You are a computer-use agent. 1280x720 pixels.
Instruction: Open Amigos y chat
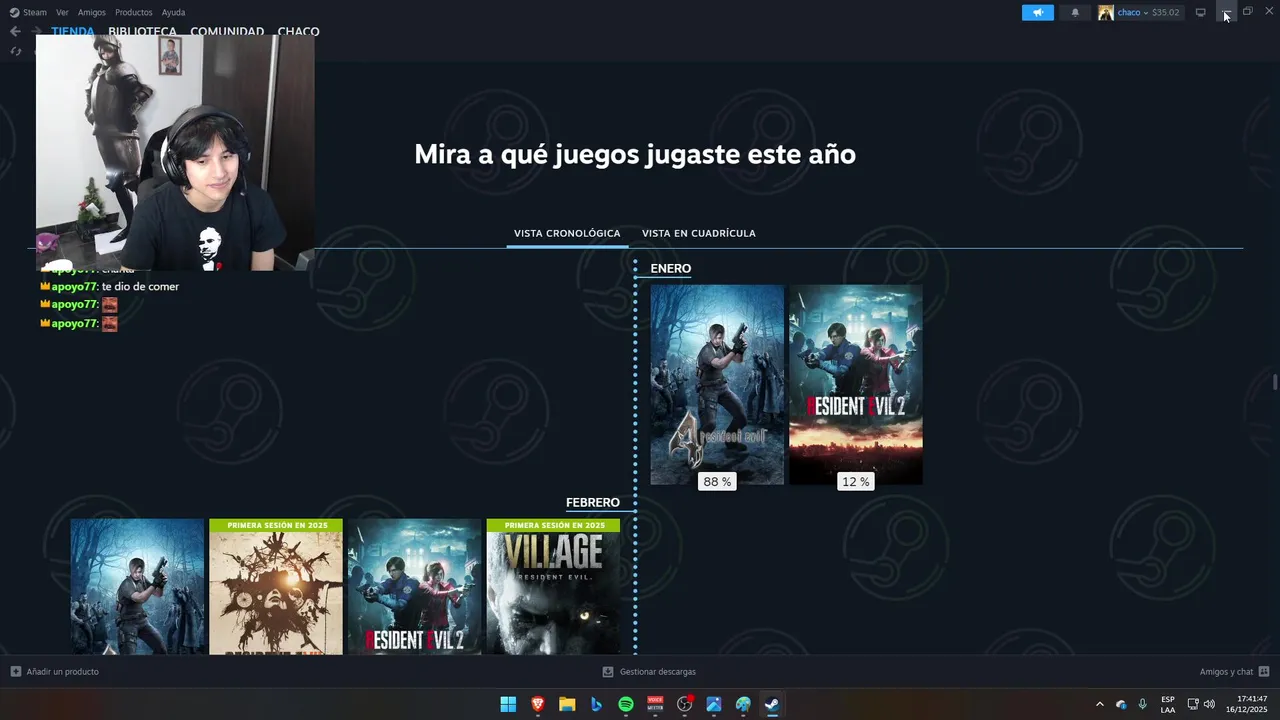click(1234, 672)
